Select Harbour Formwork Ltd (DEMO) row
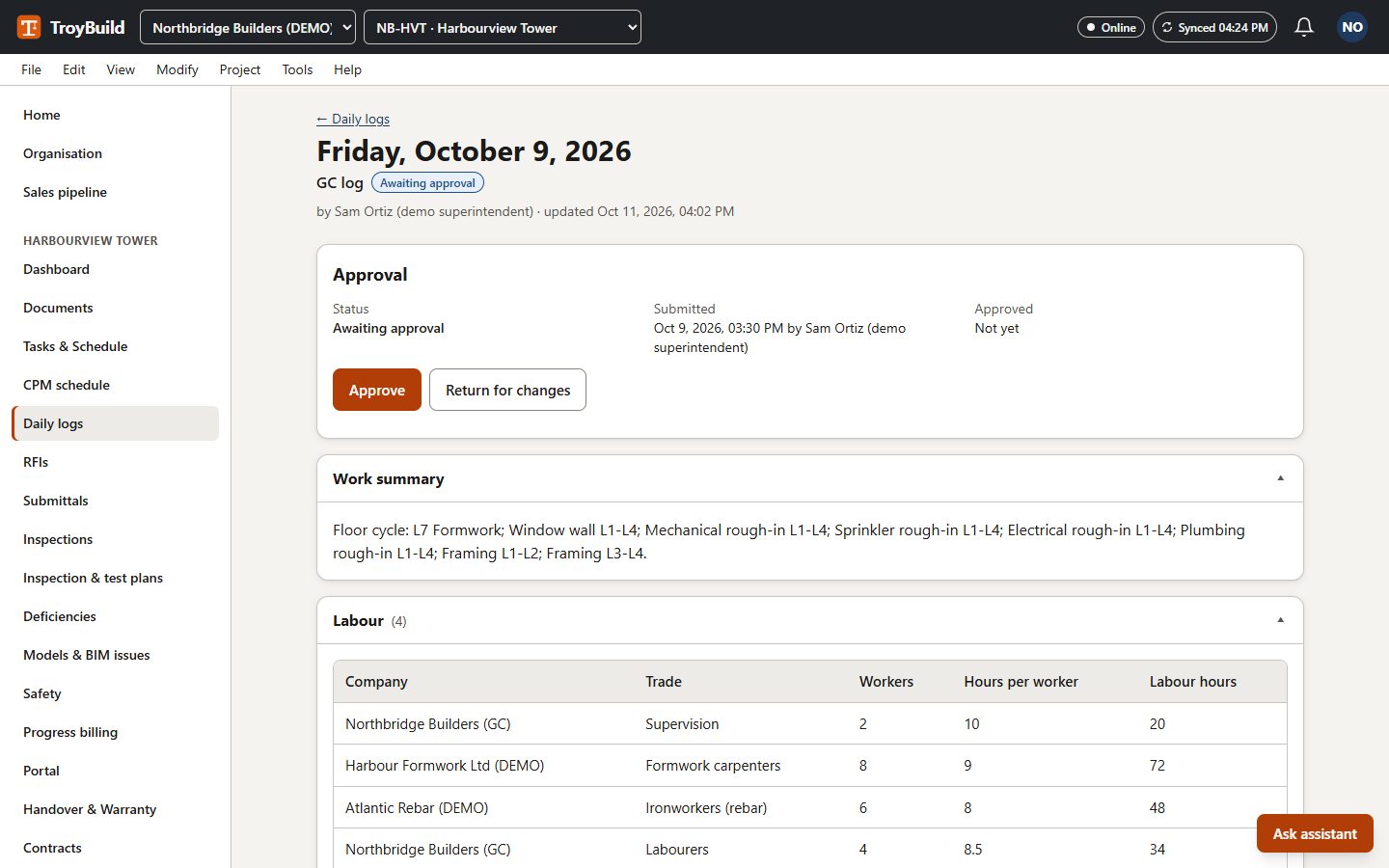This screenshot has width=1389, height=868. click(810, 766)
